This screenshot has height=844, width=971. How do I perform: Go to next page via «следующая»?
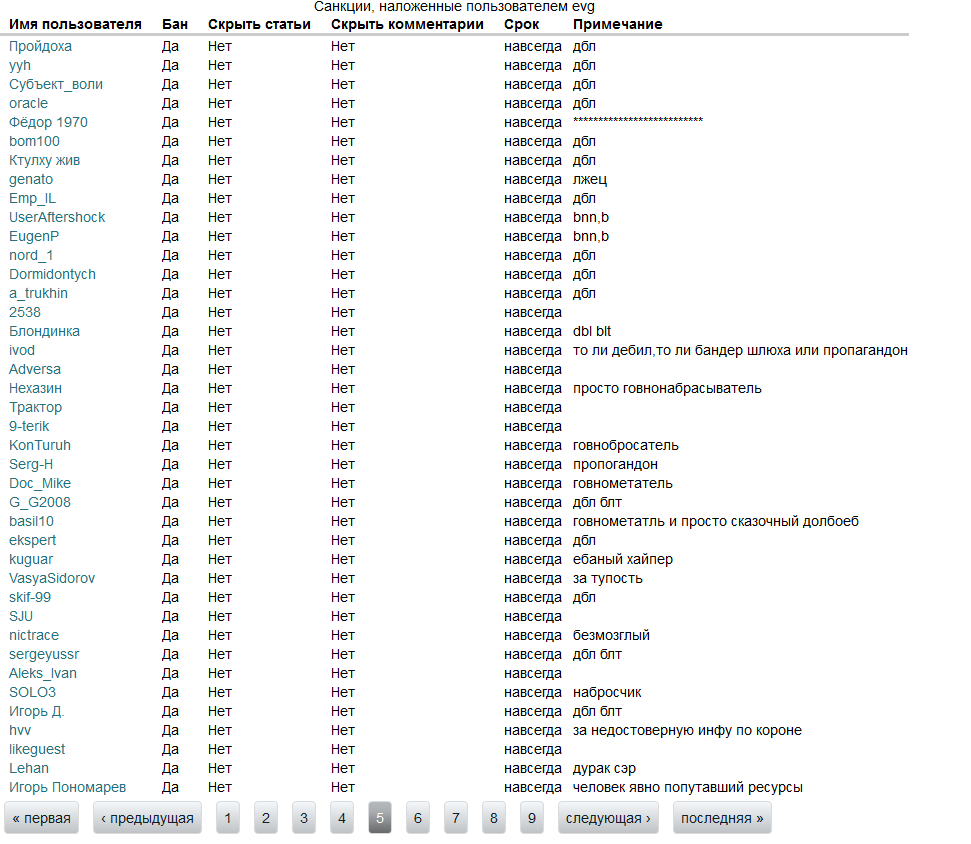pyautogui.click(x=608, y=818)
